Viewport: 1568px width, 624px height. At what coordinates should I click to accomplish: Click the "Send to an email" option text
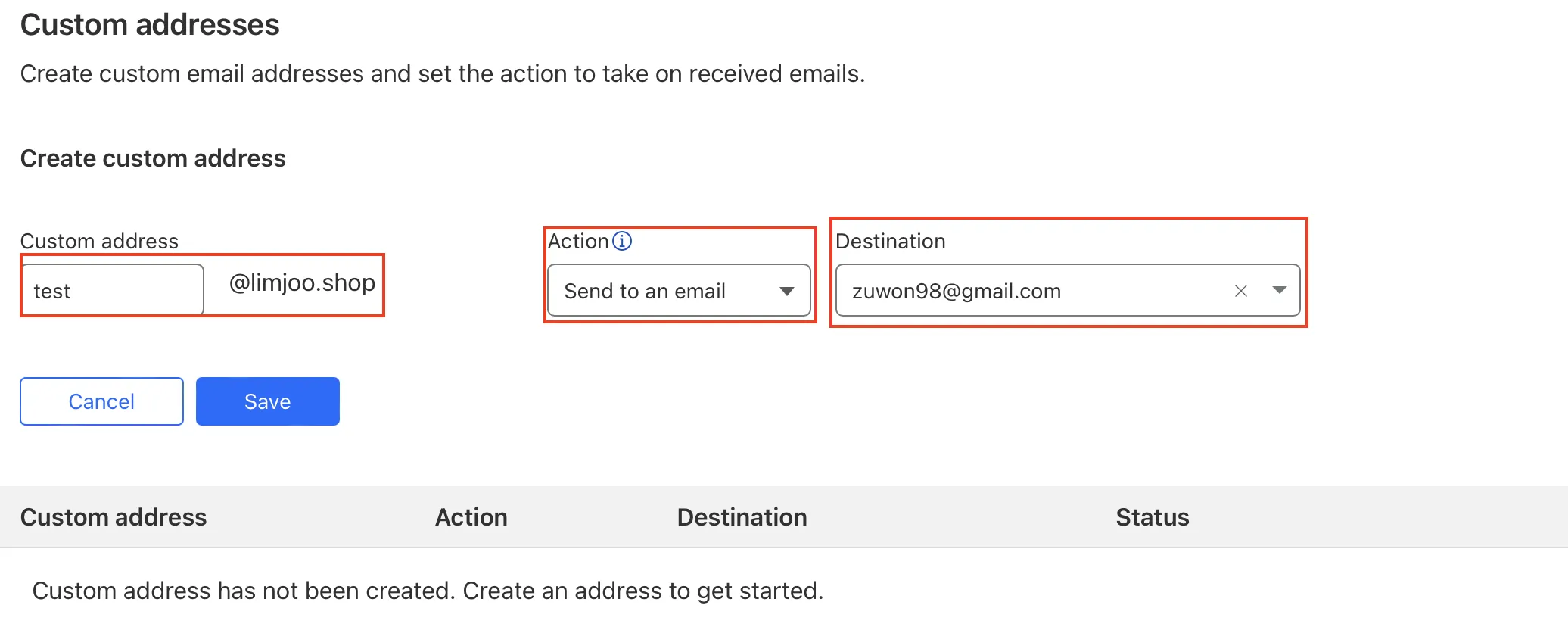coord(645,291)
